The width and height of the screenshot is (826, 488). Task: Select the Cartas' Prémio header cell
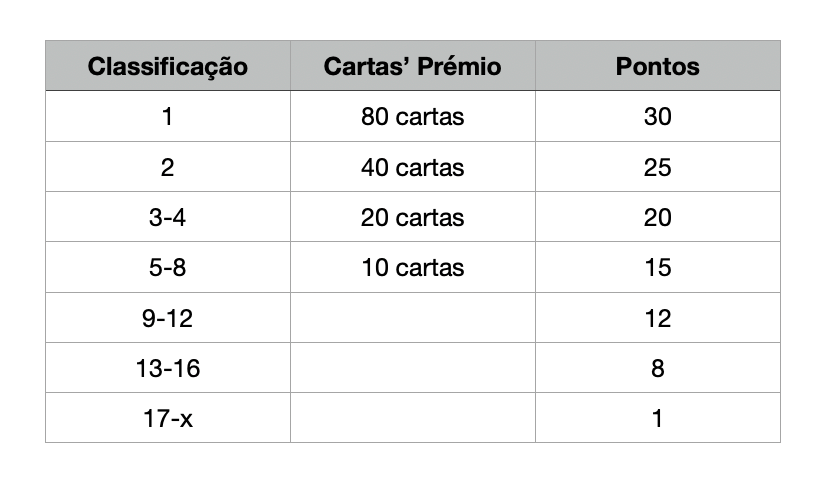pos(412,67)
